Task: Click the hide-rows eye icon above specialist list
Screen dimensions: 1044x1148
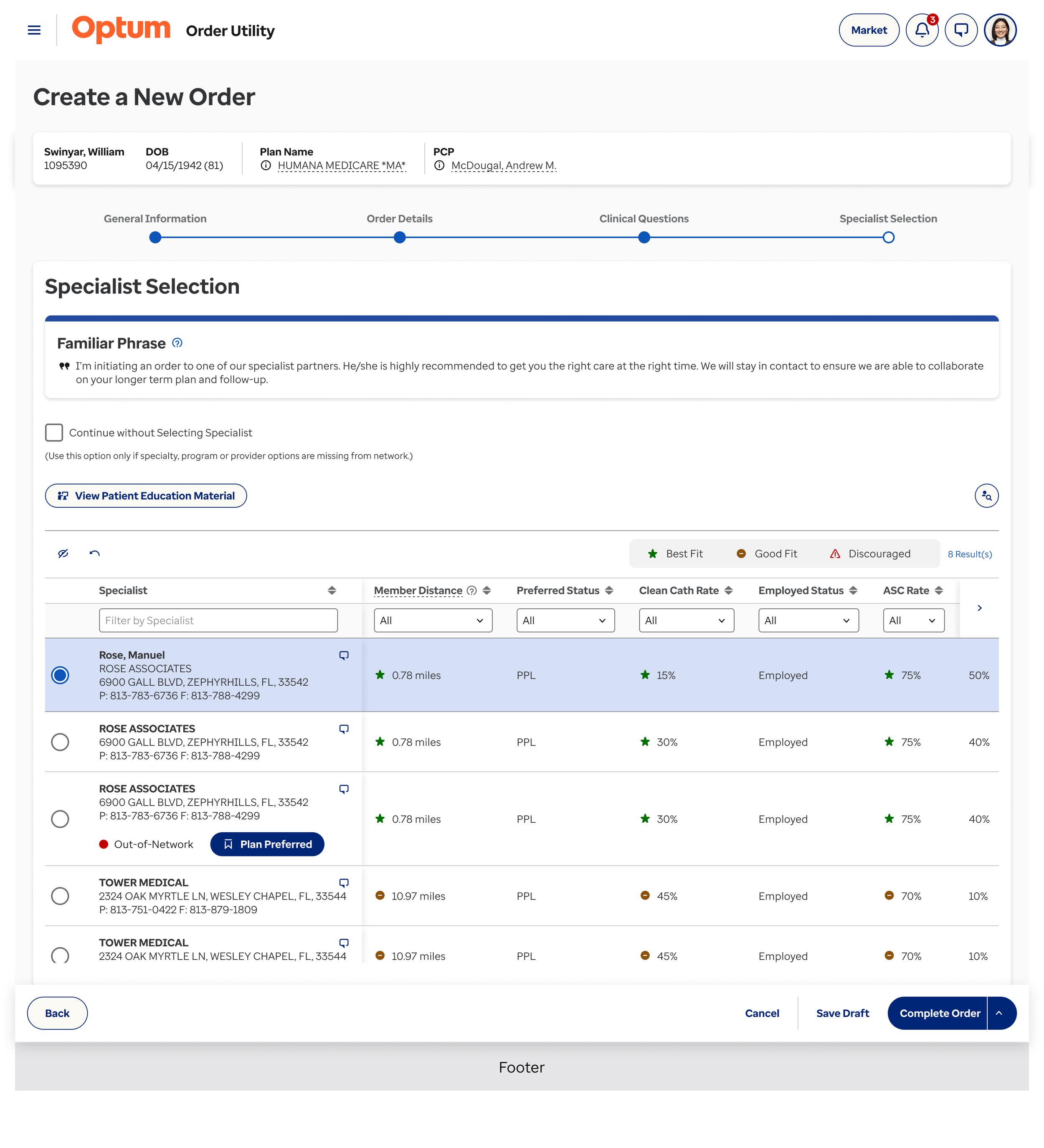Action: [63, 553]
